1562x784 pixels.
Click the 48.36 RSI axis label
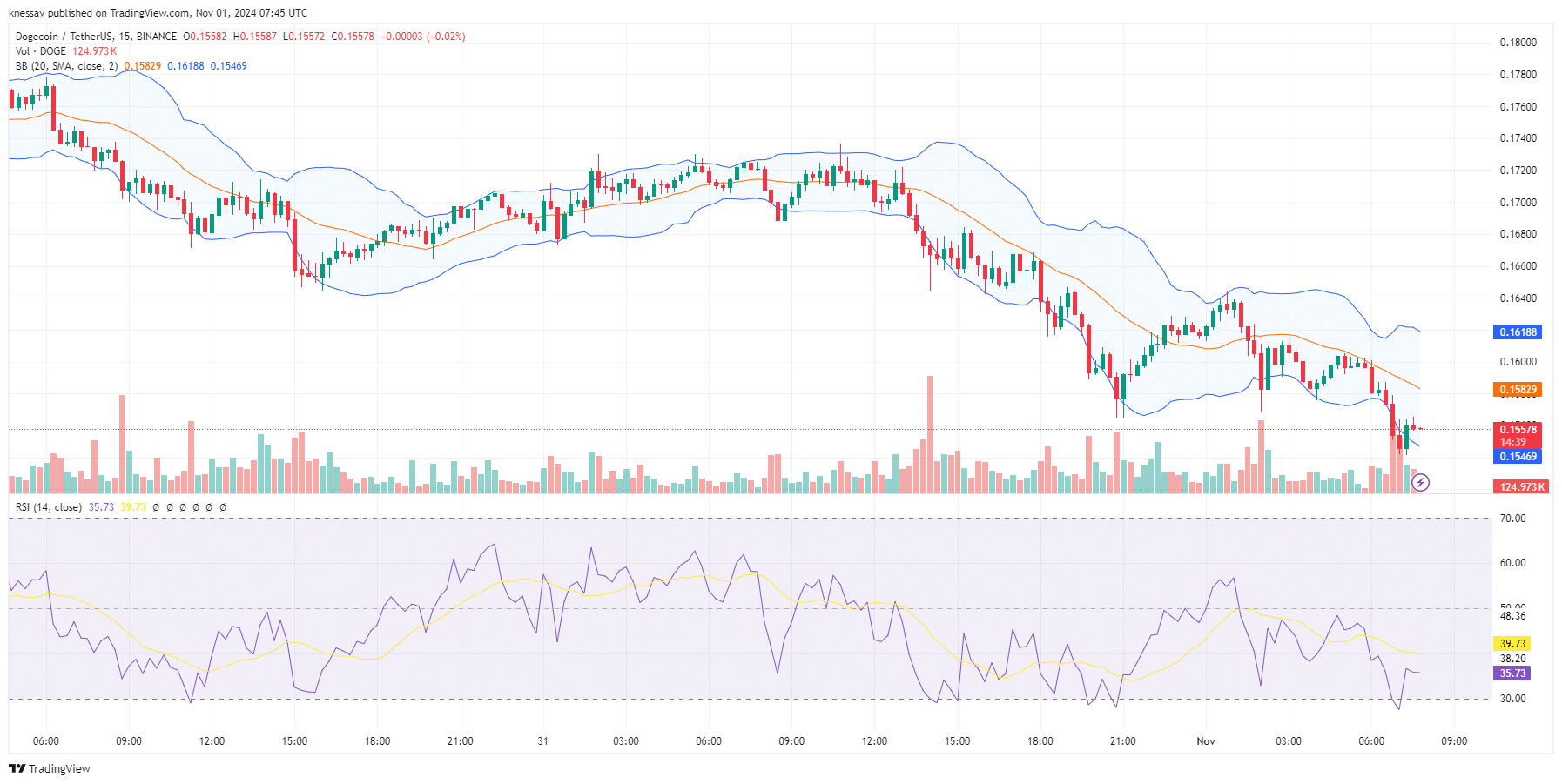pyautogui.click(x=1512, y=616)
